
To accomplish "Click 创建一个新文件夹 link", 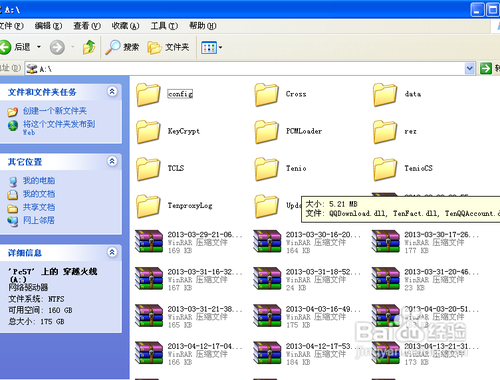I will coord(55,111).
